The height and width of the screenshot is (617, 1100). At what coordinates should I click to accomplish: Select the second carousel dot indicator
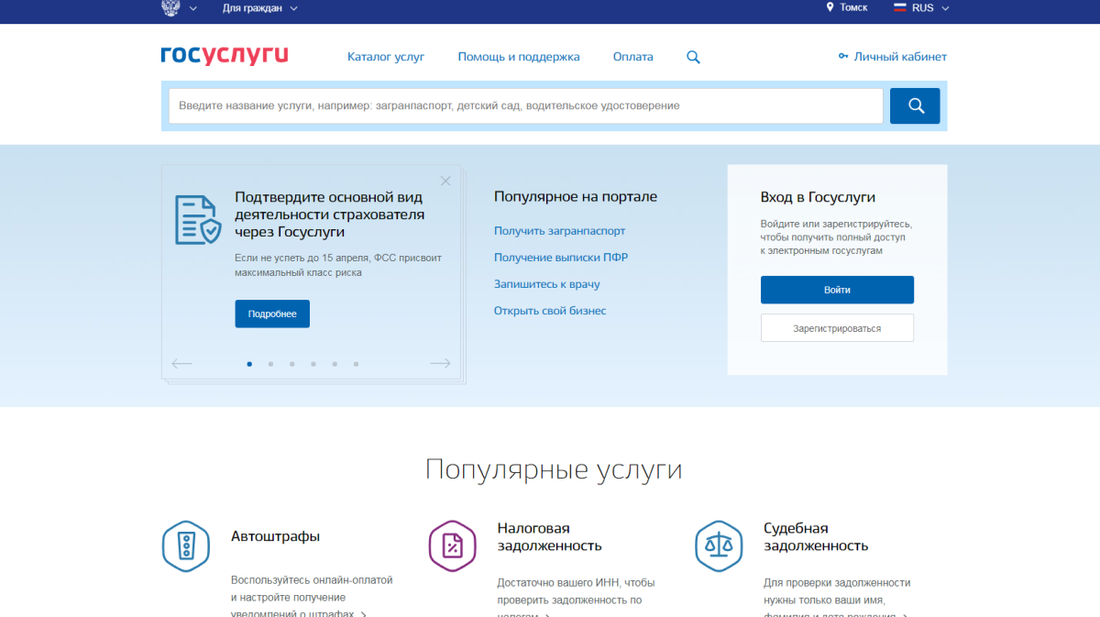click(x=270, y=364)
